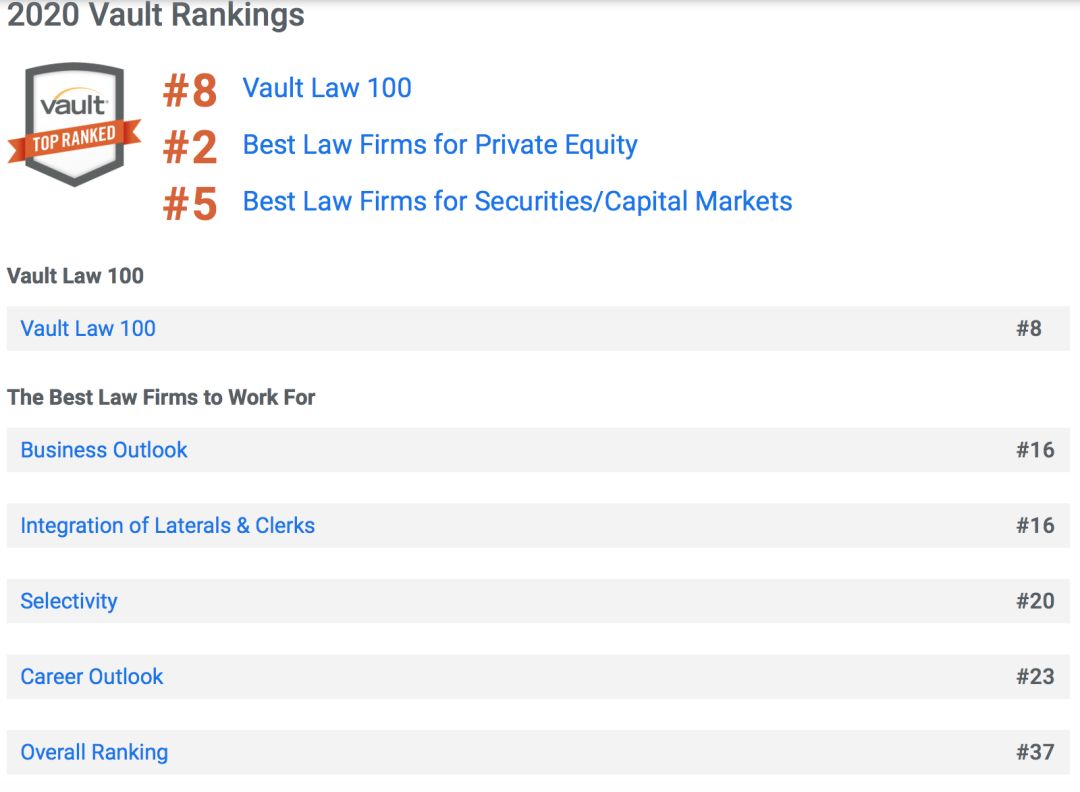Open the Career Outlook ranking link

tap(92, 676)
